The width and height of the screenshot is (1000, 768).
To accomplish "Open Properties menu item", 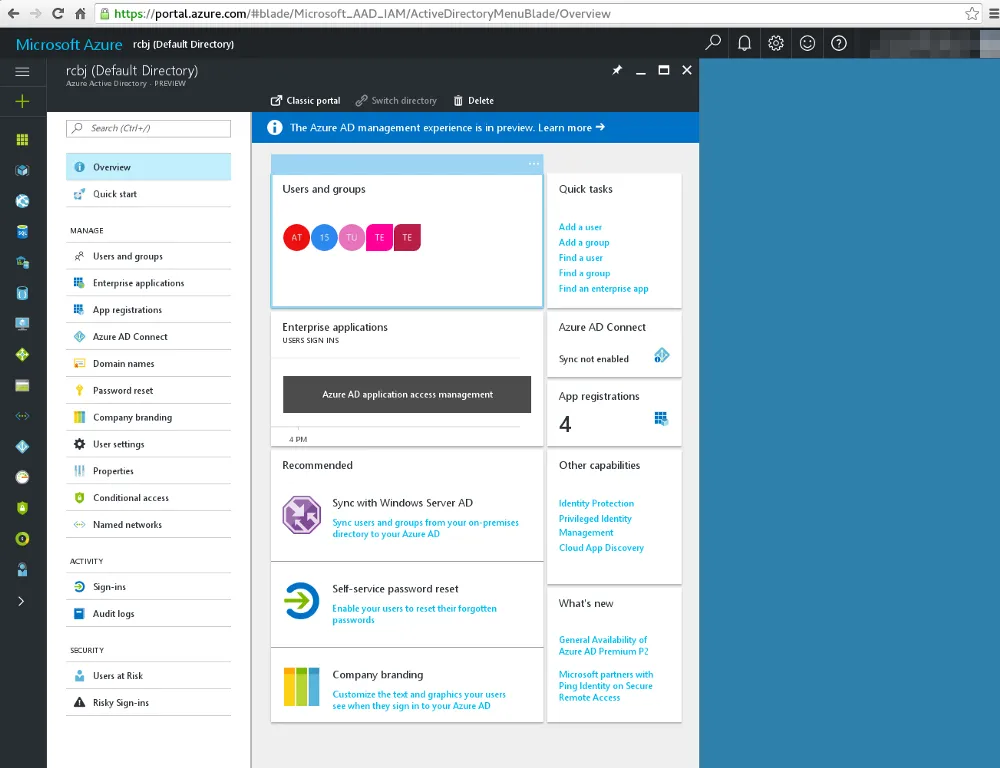I will (x=149, y=471).
